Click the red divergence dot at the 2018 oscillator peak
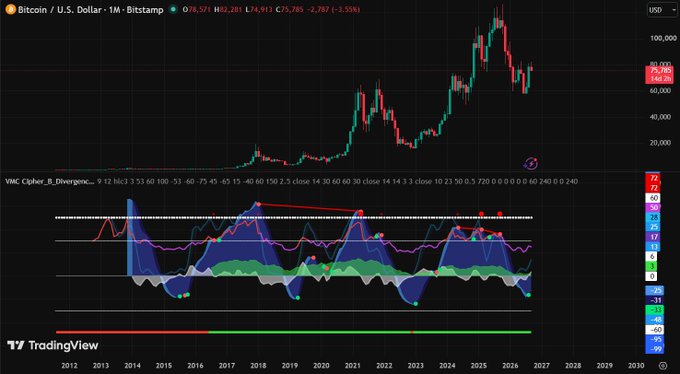The width and height of the screenshot is (680, 374). click(x=258, y=204)
